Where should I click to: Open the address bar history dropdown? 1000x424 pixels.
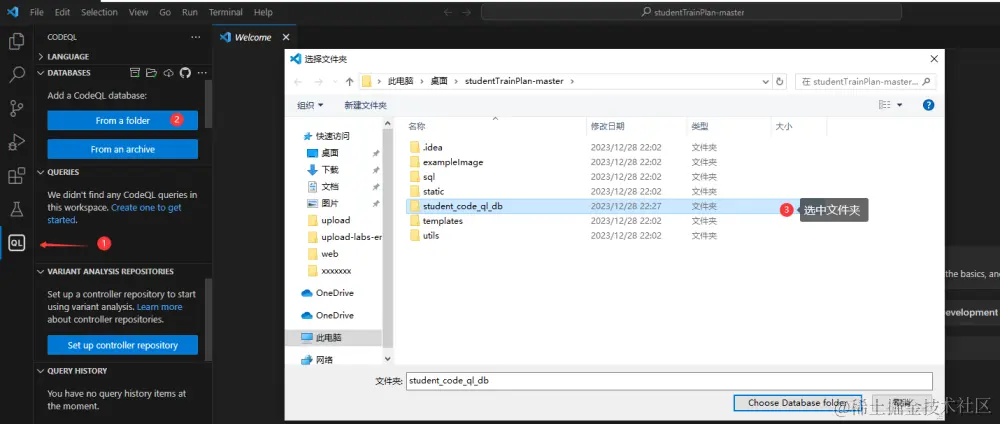[765, 82]
